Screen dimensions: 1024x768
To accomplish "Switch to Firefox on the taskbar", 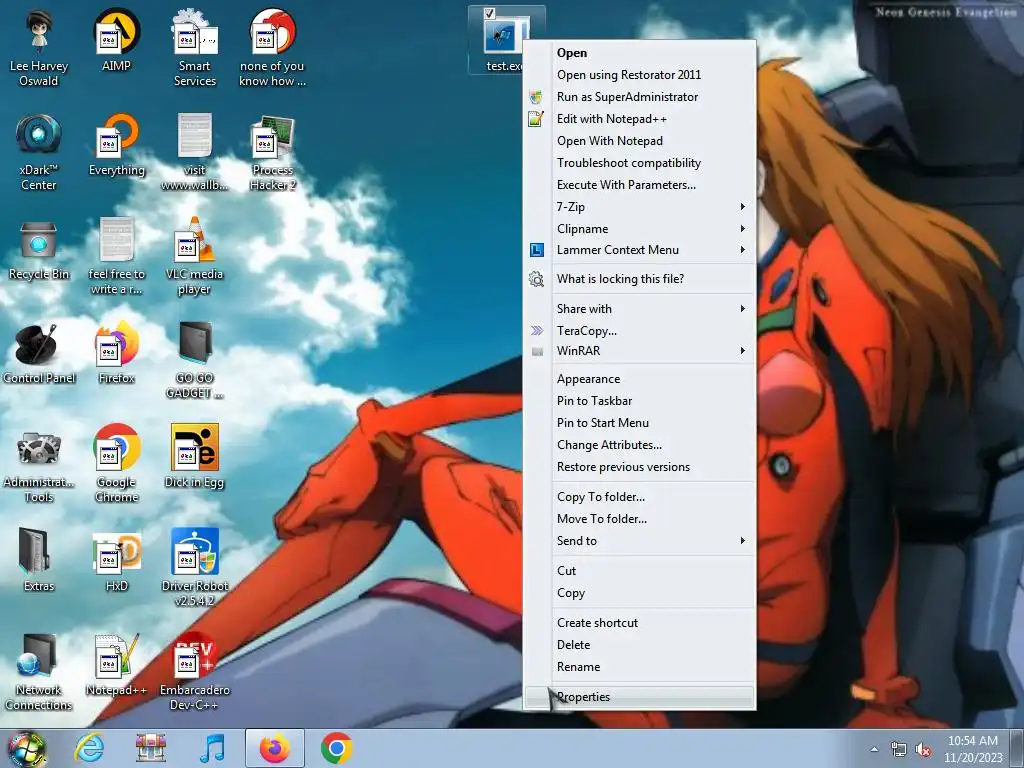I will point(275,748).
